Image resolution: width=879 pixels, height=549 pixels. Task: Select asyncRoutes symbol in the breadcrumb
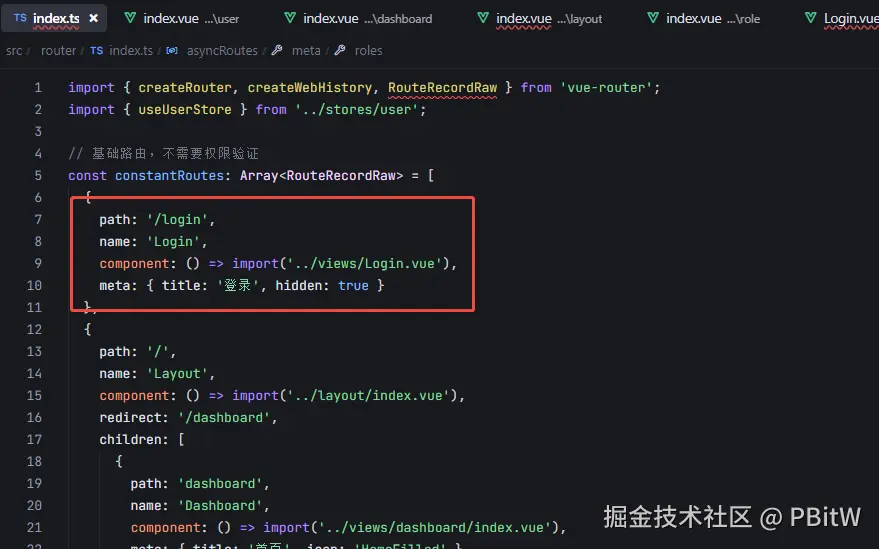point(222,50)
